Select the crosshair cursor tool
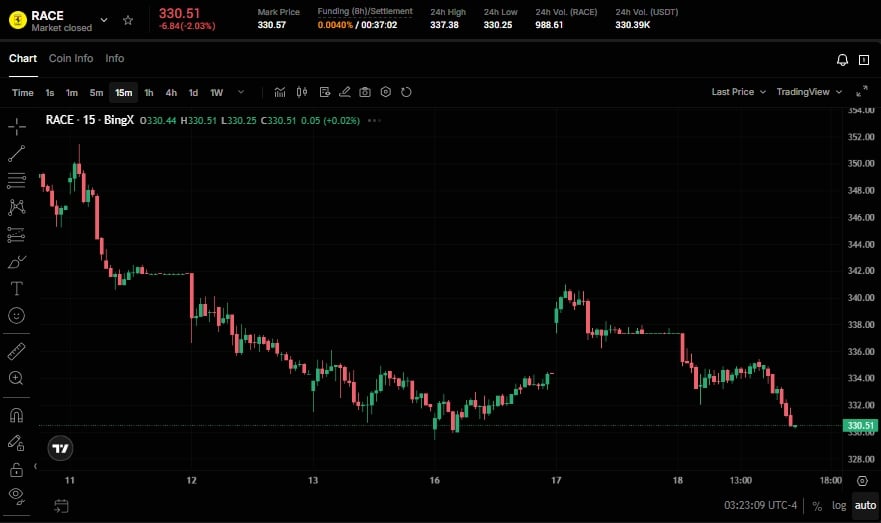The width and height of the screenshot is (881, 523). pyautogui.click(x=17, y=127)
